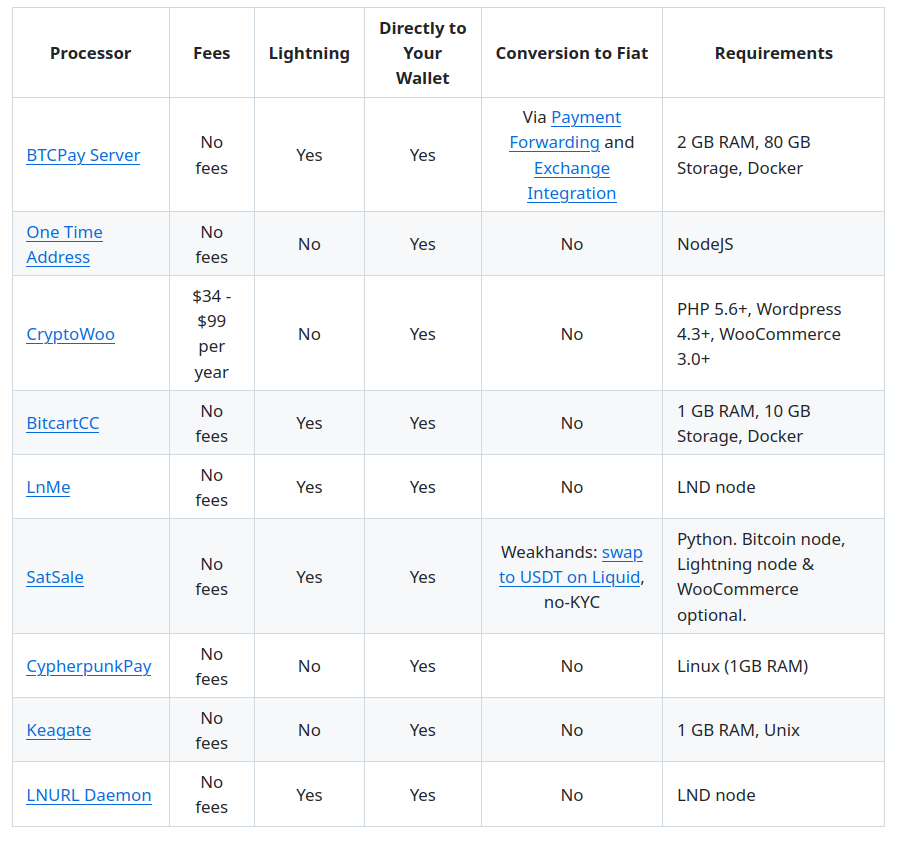
Task: Select the Requirements column header
Action: click(774, 53)
